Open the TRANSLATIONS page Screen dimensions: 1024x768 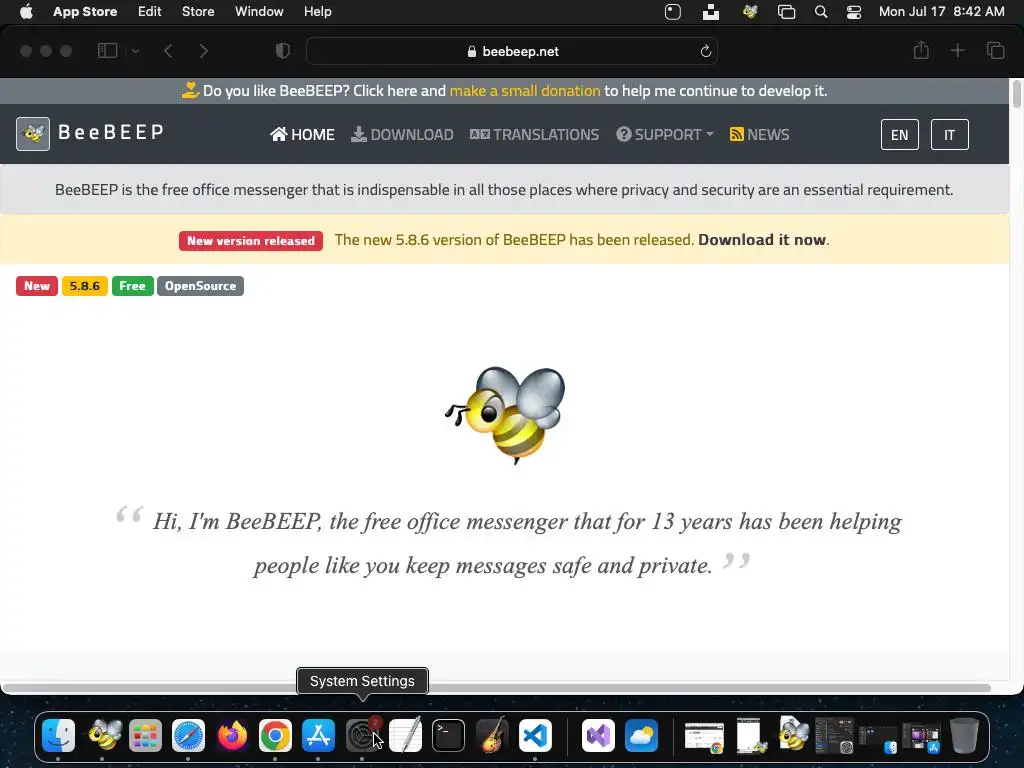click(x=534, y=134)
